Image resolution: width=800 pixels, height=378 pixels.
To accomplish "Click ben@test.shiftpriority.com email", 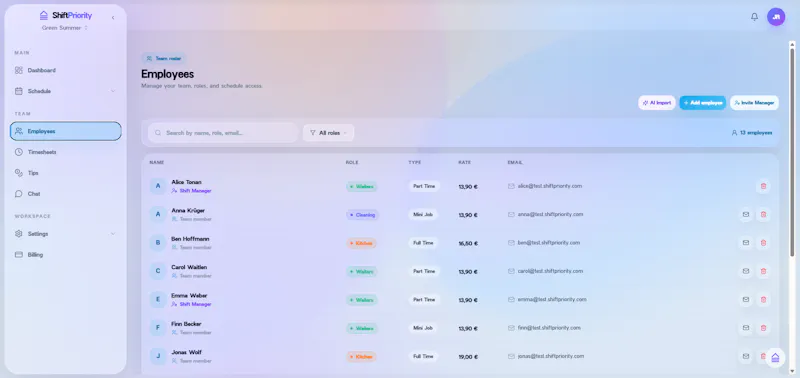I will 548,243.
